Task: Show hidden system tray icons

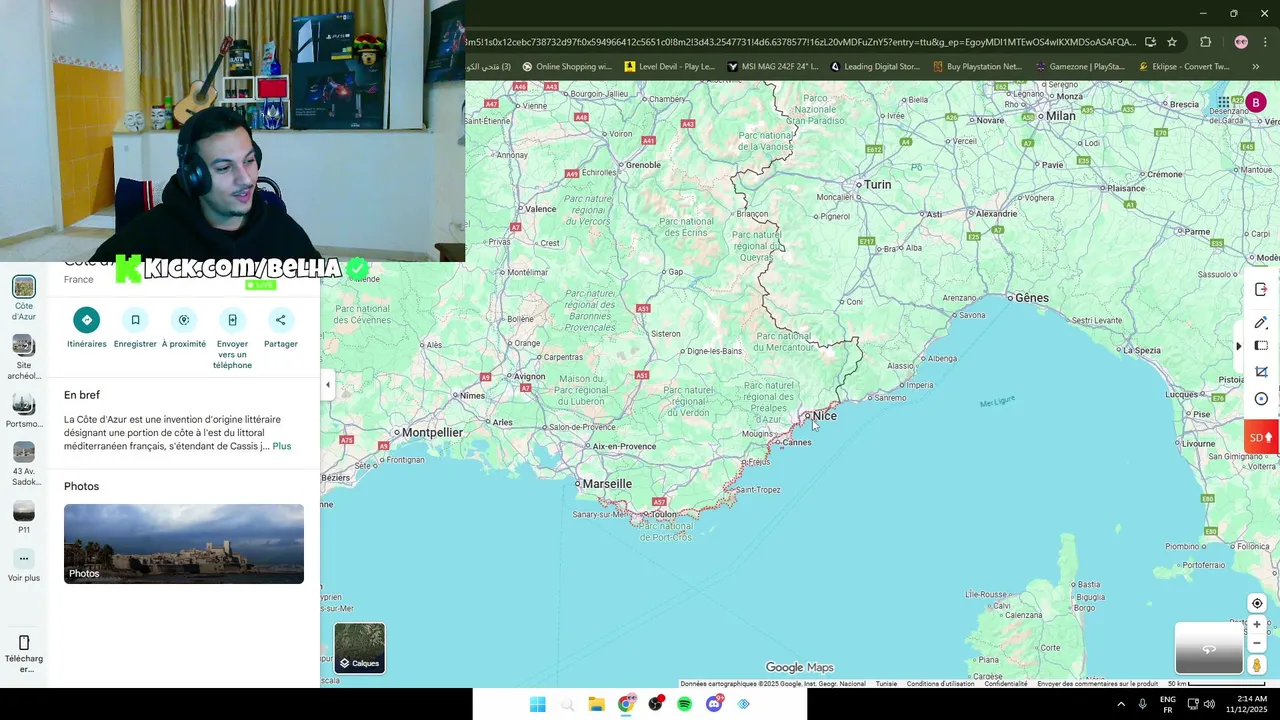Action: [1120, 704]
